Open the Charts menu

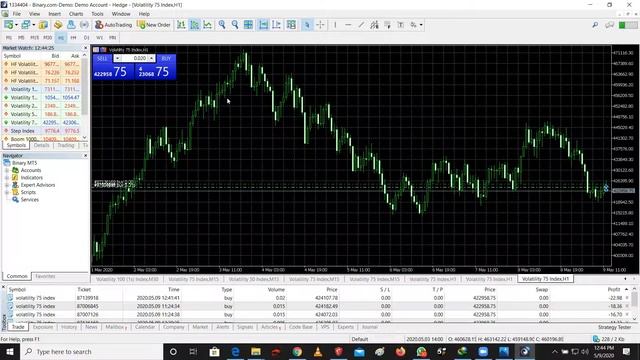[76, 14]
